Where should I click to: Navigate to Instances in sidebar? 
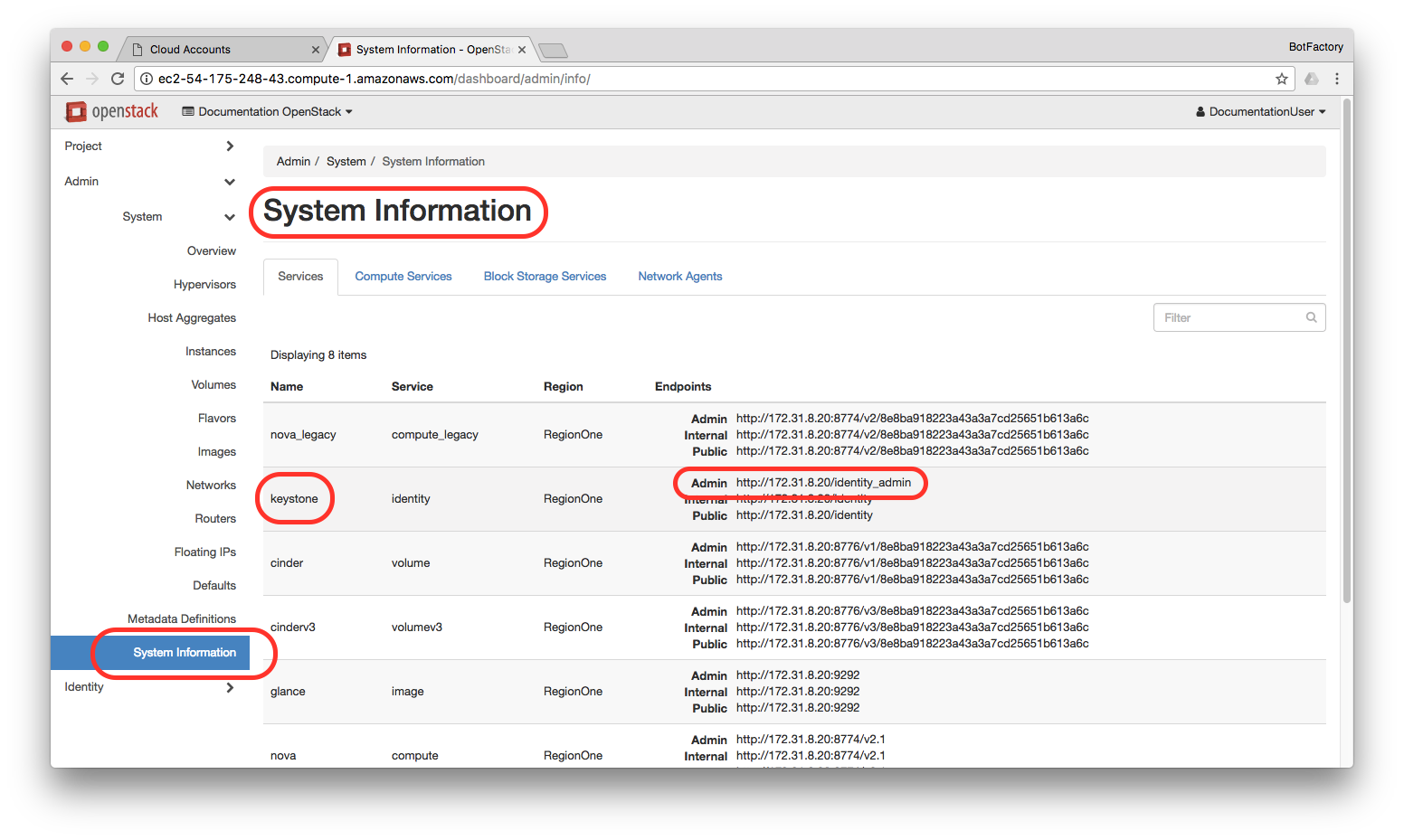coord(211,352)
